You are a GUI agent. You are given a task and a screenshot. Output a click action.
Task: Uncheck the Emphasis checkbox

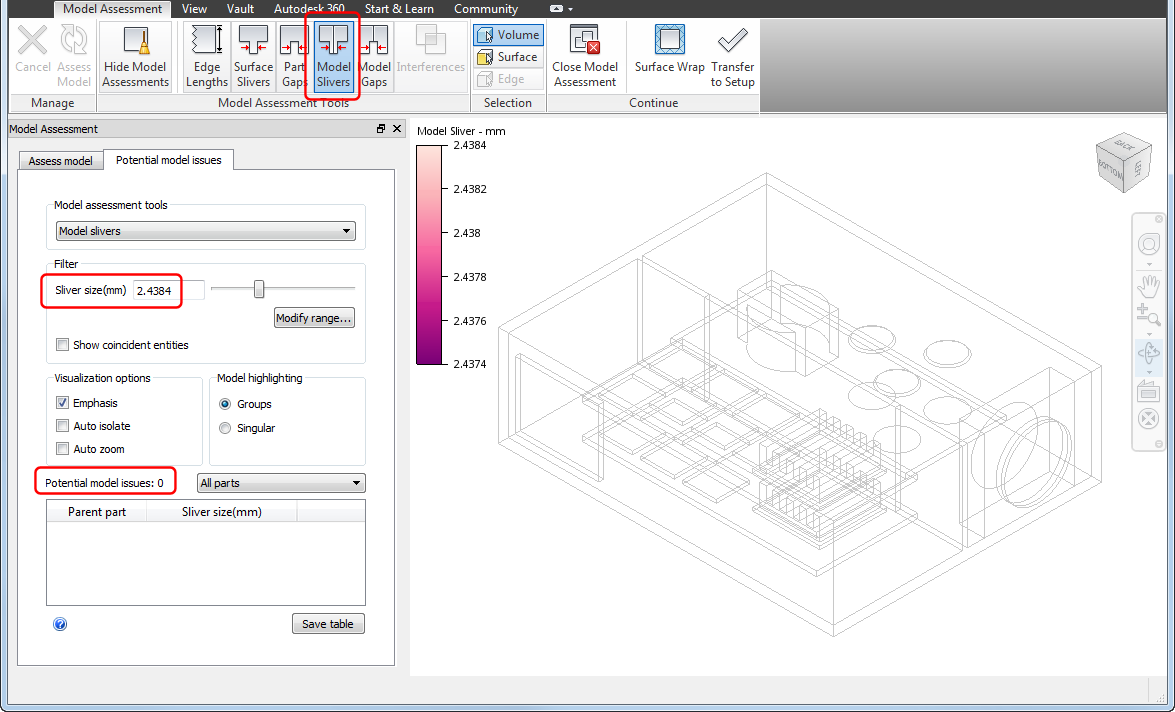(63, 402)
